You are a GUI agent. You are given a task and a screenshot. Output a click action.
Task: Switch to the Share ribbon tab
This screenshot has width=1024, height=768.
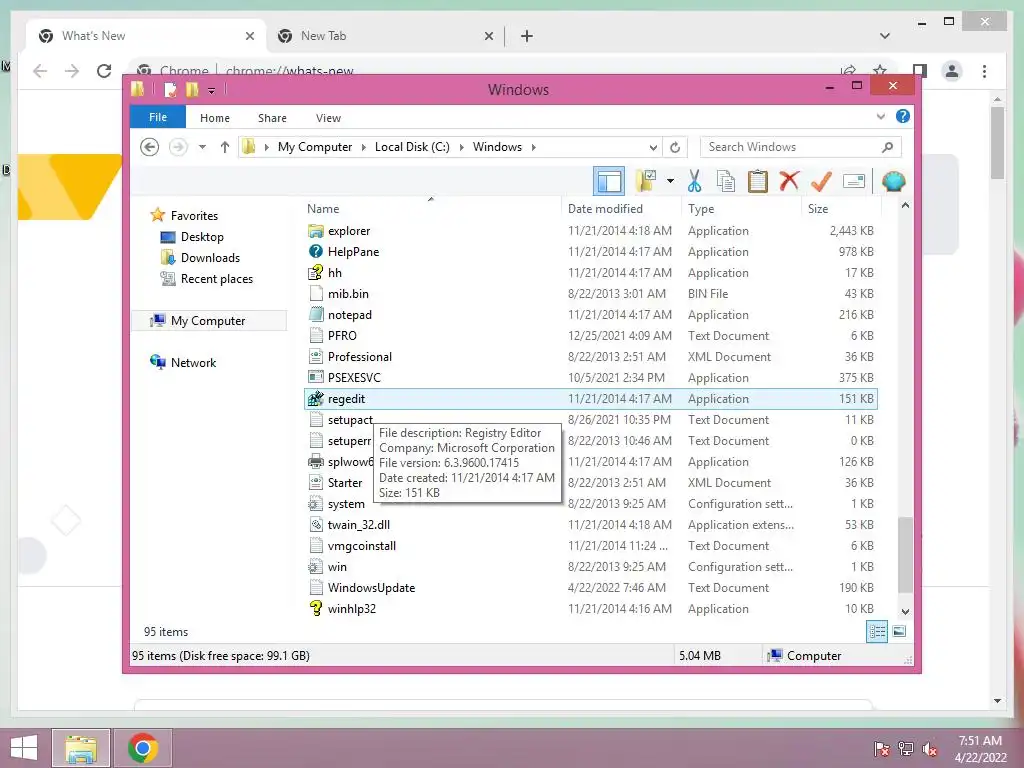tap(272, 118)
